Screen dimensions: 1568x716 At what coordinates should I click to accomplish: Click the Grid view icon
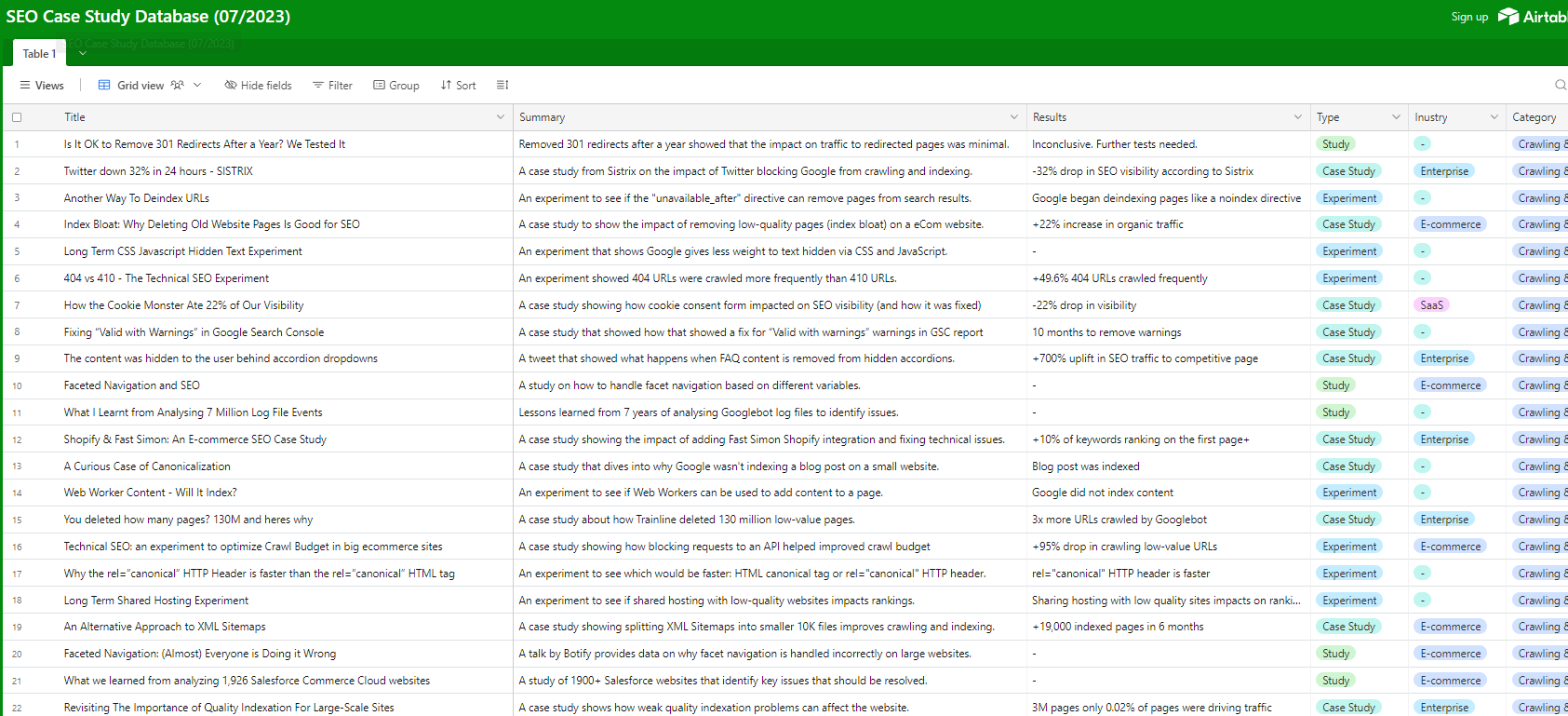[104, 85]
